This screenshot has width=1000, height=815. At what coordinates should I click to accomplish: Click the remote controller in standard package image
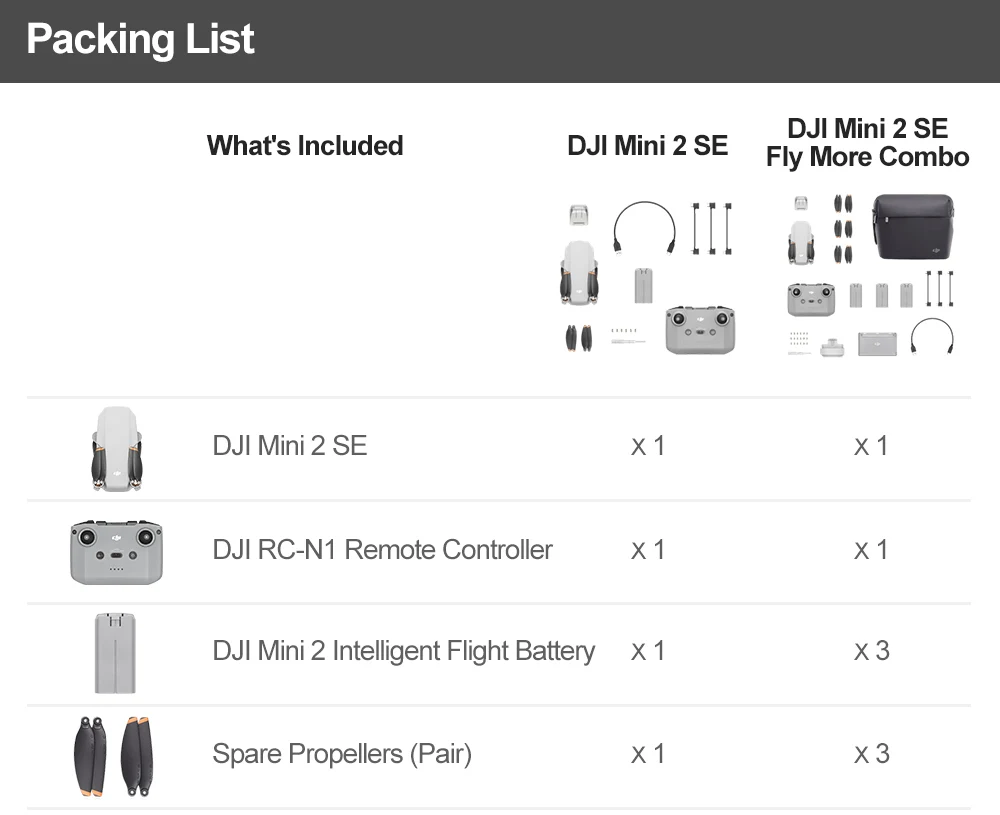701,330
